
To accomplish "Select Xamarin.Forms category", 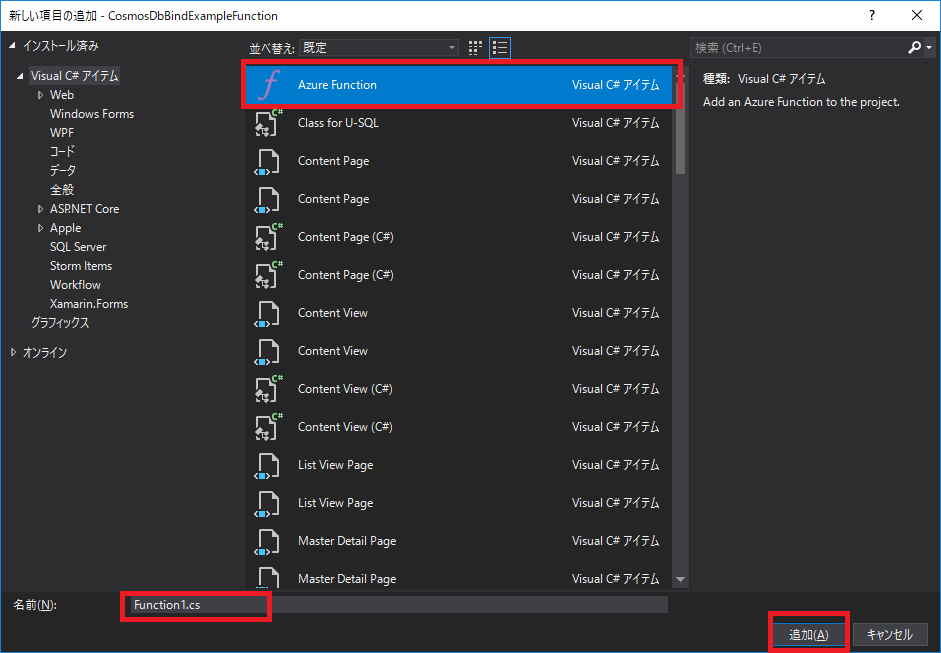I will 89,304.
